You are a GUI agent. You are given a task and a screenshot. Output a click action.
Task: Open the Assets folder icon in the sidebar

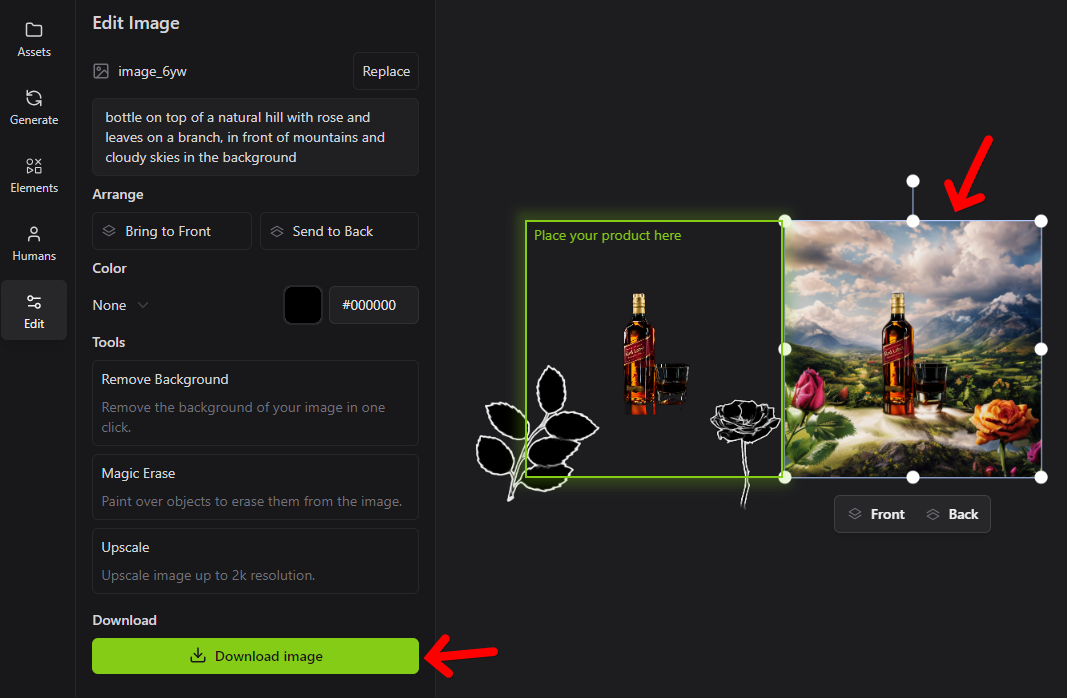tap(34, 30)
